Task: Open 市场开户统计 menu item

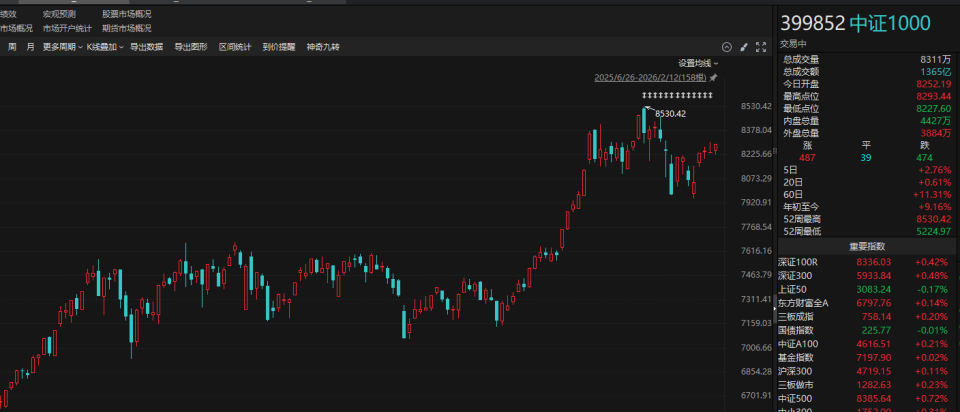Action: point(67,28)
